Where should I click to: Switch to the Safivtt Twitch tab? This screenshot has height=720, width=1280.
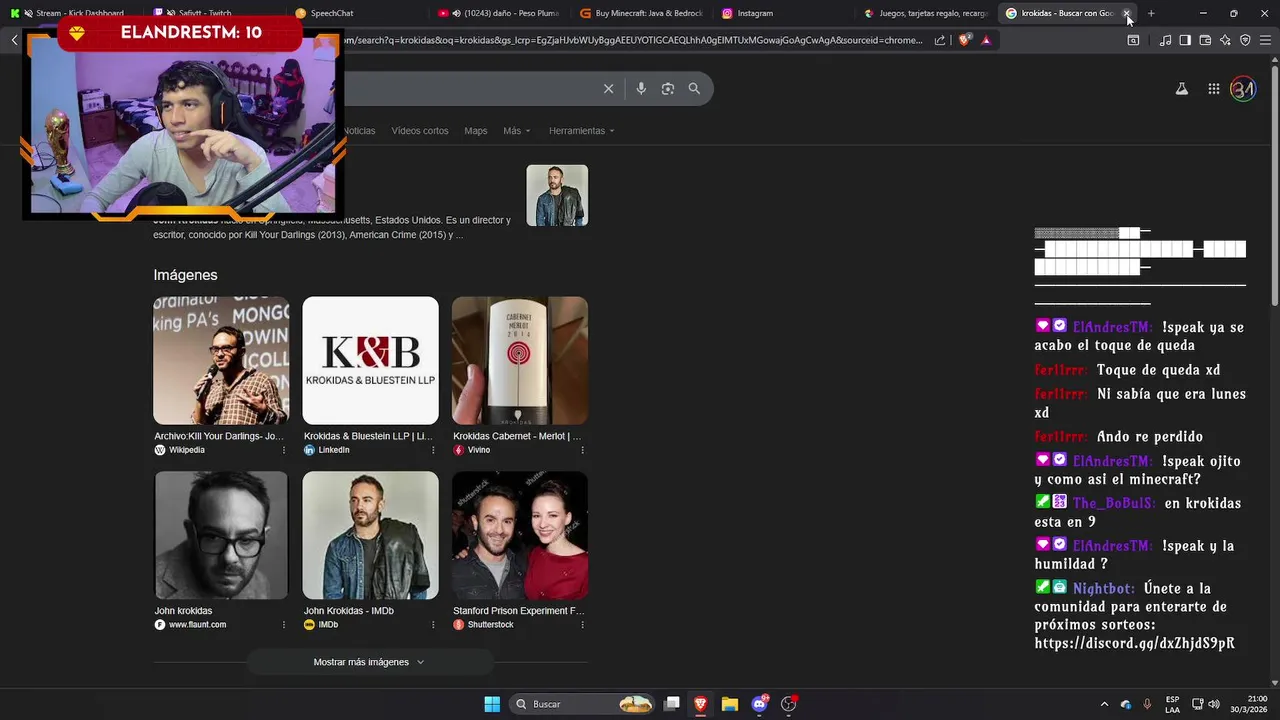click(x=213, y=13)
